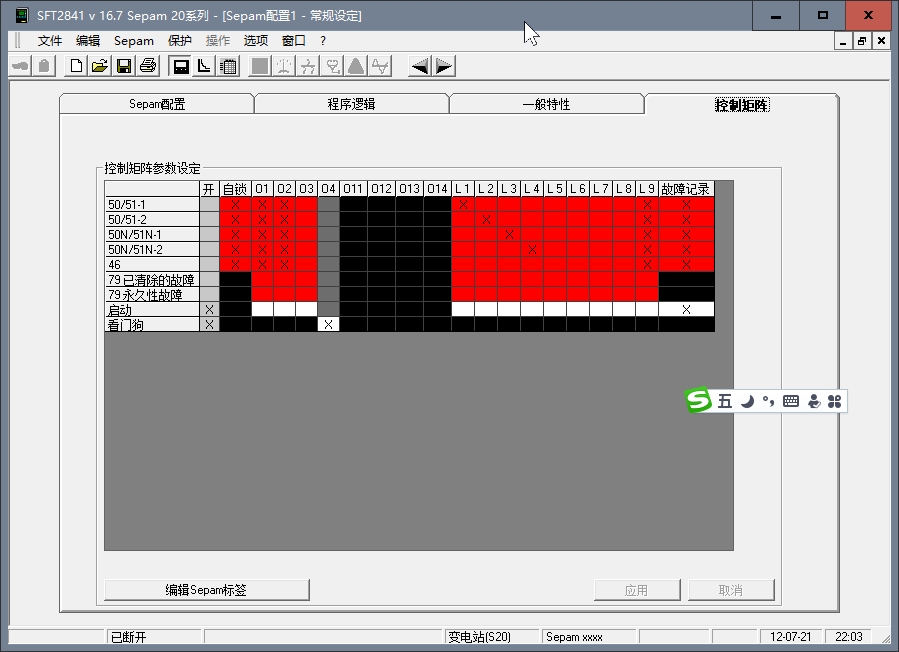This screenshot has width=899, height=652.
Task: Go to next page with right arrow
Action: click(444, 67)
